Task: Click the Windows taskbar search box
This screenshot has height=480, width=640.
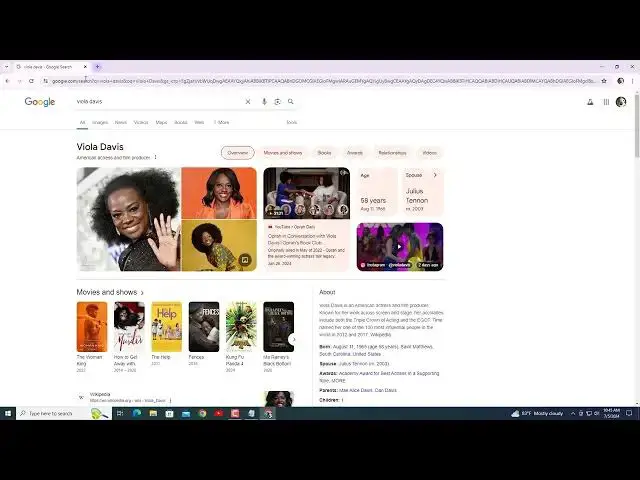Action: (64, 413)
